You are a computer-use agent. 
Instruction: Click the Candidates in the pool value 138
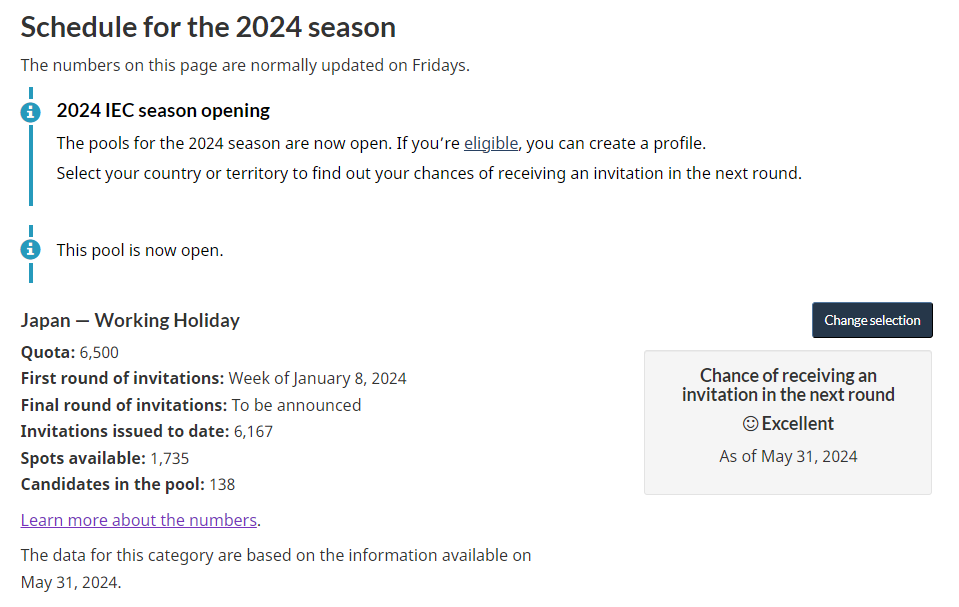pyautogui.click(x=222, y=485)
